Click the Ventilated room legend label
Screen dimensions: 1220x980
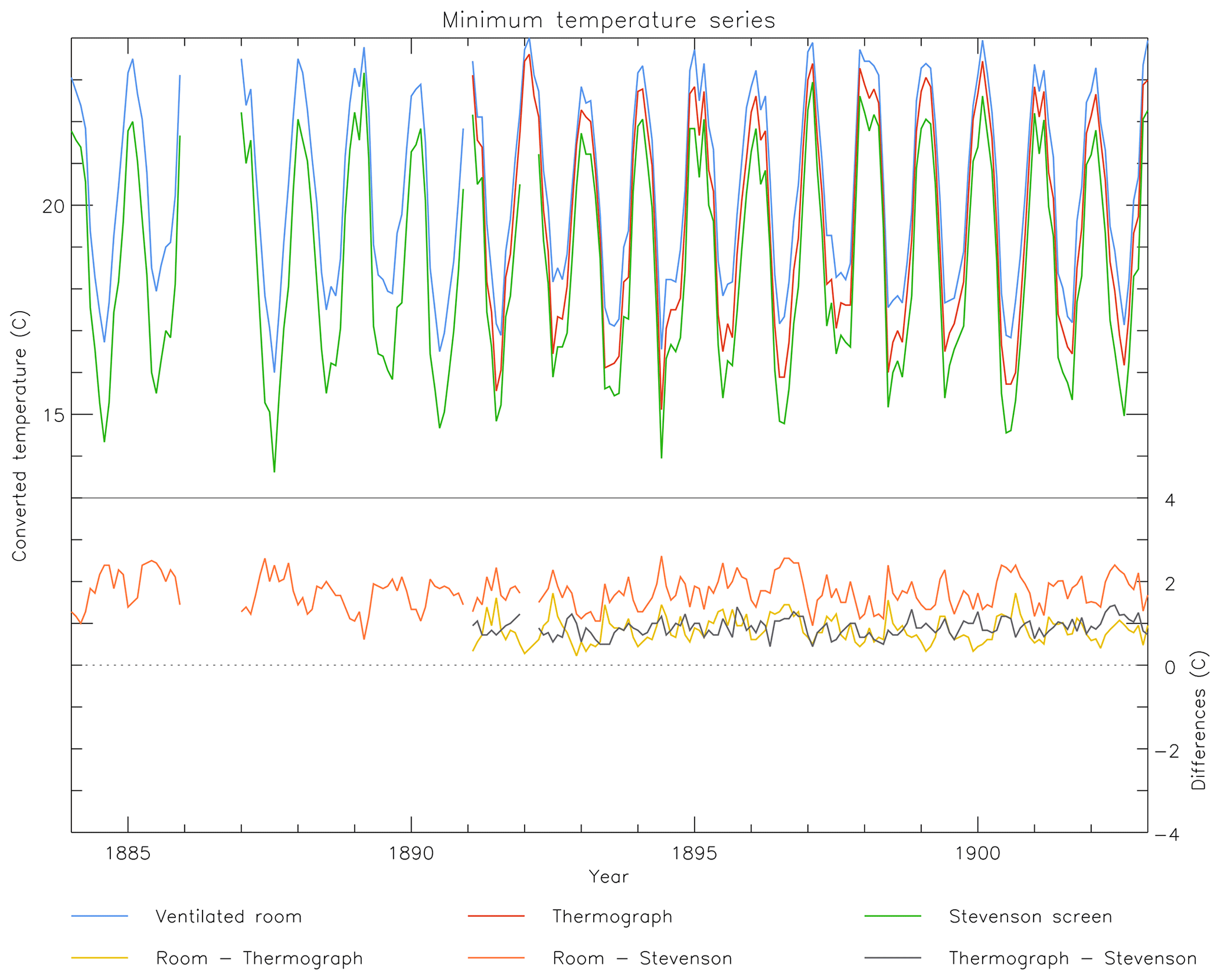point(229,917)
